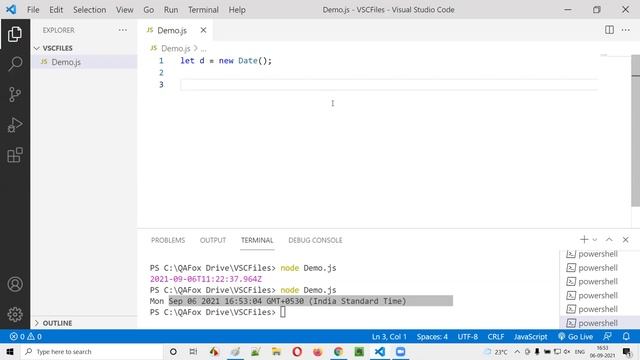This screenshot has width=640, height=360.
Task: Close the Demo.js editor tab
Action: 203,30
